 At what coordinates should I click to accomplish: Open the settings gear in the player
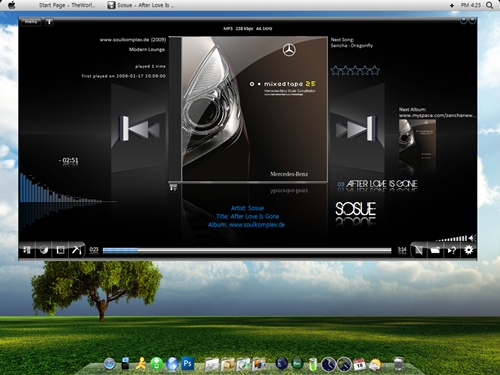468,250
